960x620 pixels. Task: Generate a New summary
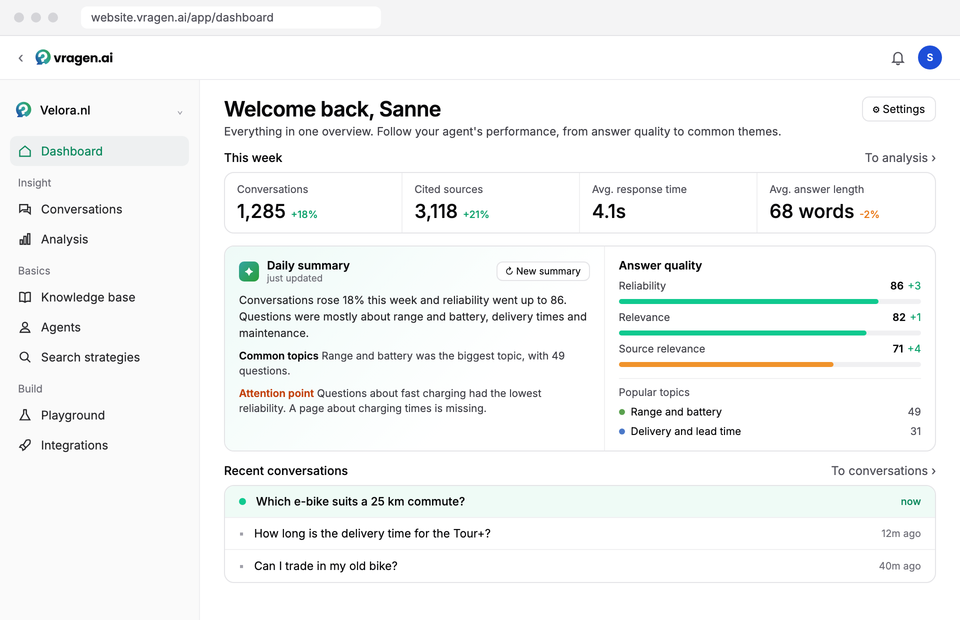(x=543, y=271)
